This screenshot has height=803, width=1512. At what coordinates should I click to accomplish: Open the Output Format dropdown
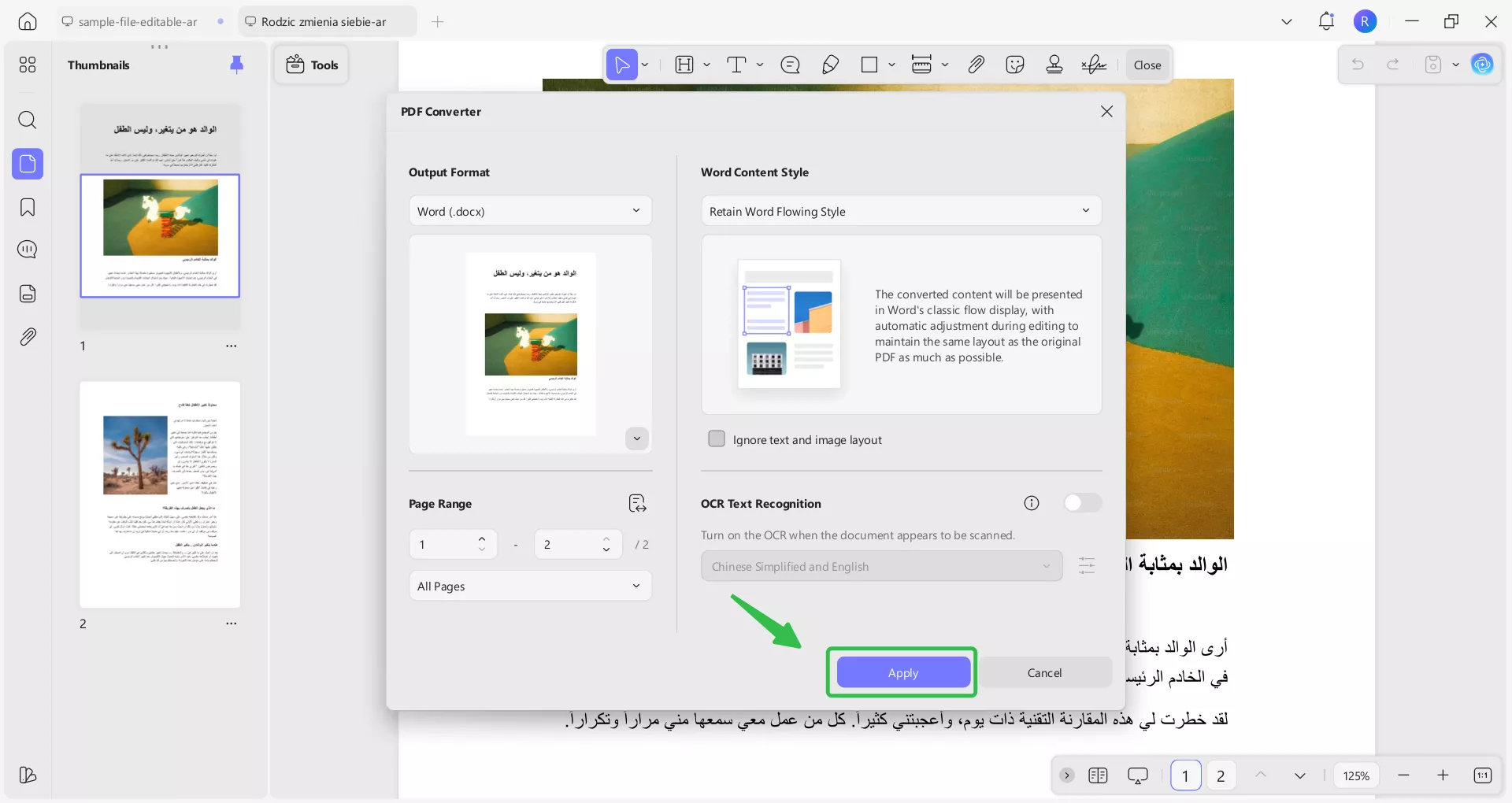[x=529, y=210]
